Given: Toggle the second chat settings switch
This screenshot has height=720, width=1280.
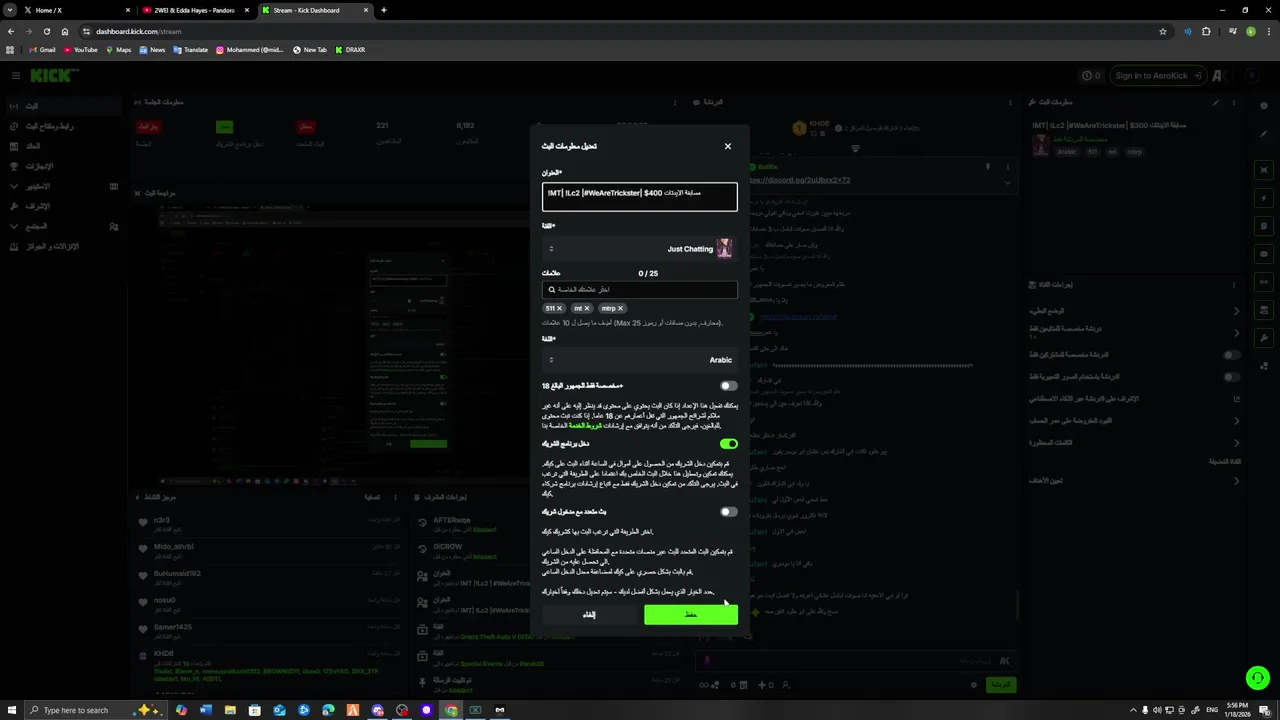Looking at the screenshot, I should (x=1232, y=377).
